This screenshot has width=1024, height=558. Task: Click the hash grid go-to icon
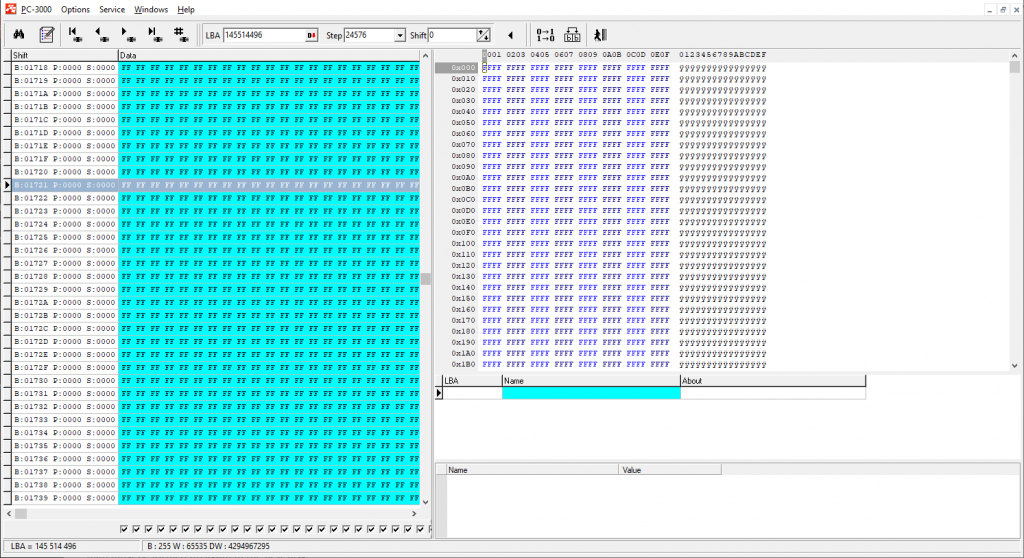point(181,35)
